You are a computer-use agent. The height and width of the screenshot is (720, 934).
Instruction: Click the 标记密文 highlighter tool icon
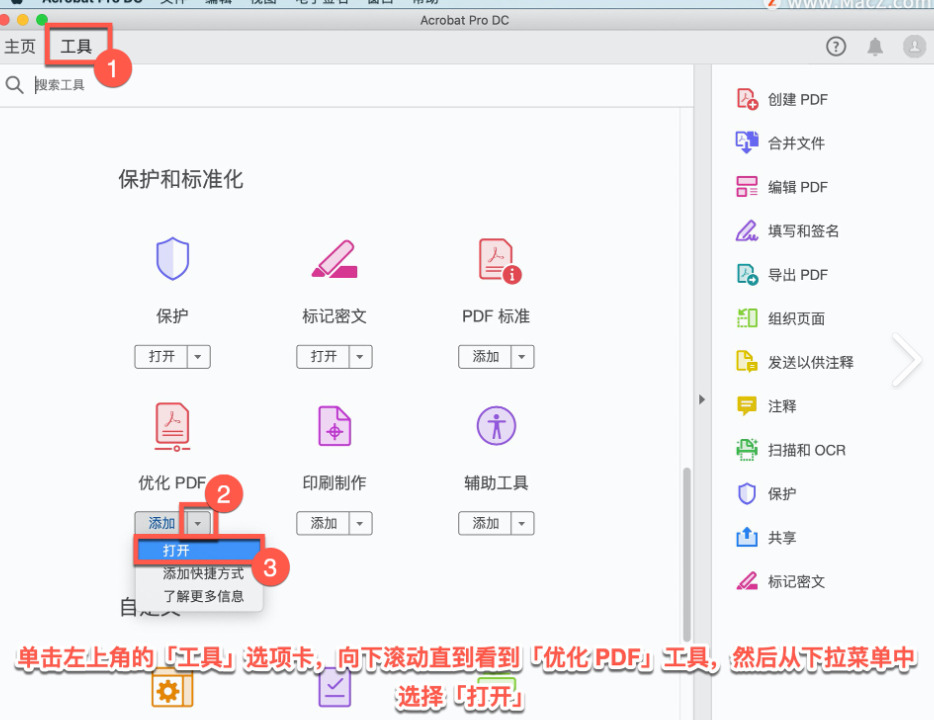point(334,258)
